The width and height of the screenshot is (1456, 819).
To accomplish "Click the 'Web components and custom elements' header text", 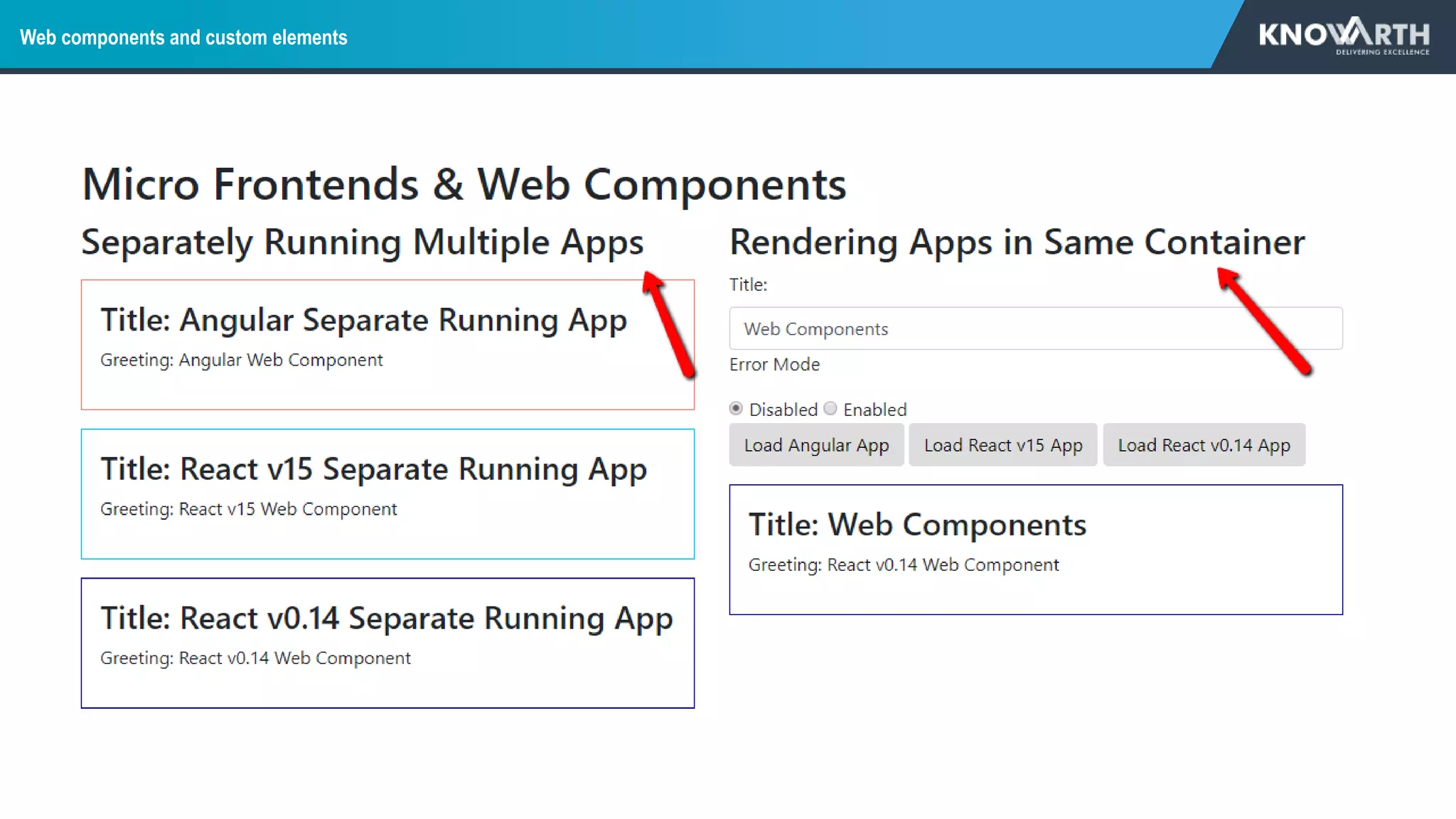I will [x=183, y=37].
